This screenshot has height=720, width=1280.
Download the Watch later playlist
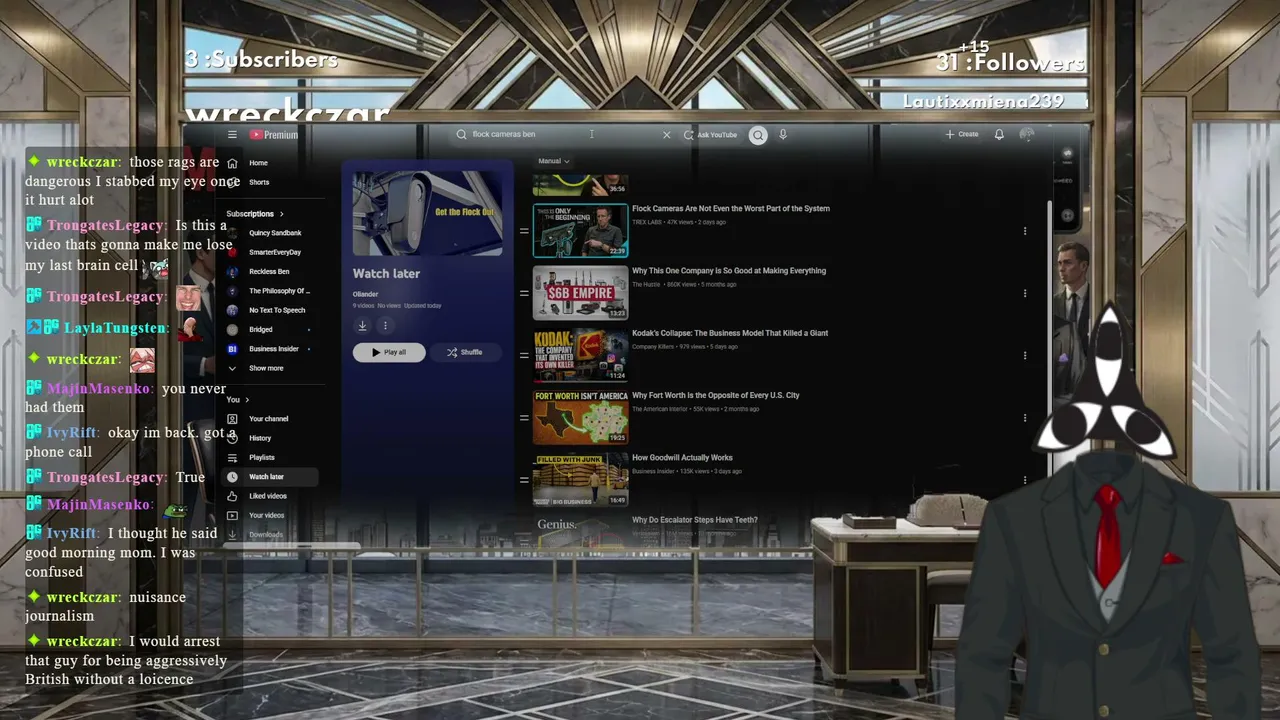pos(362,325)
